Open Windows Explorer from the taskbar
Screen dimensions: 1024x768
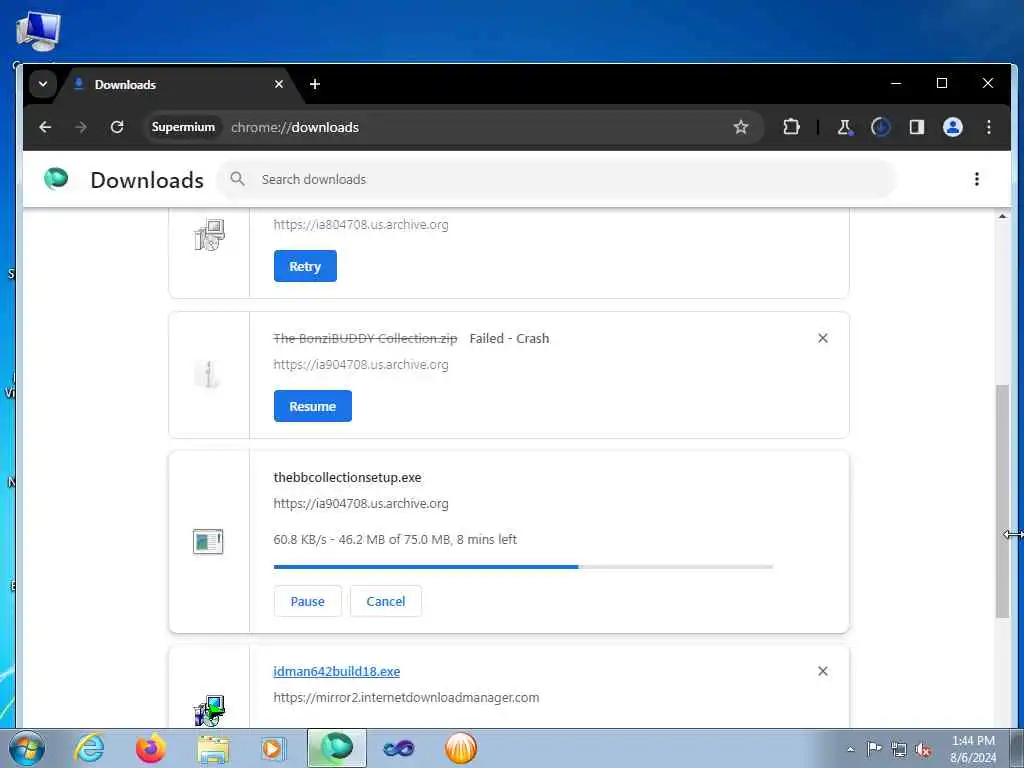click(213, 748)
